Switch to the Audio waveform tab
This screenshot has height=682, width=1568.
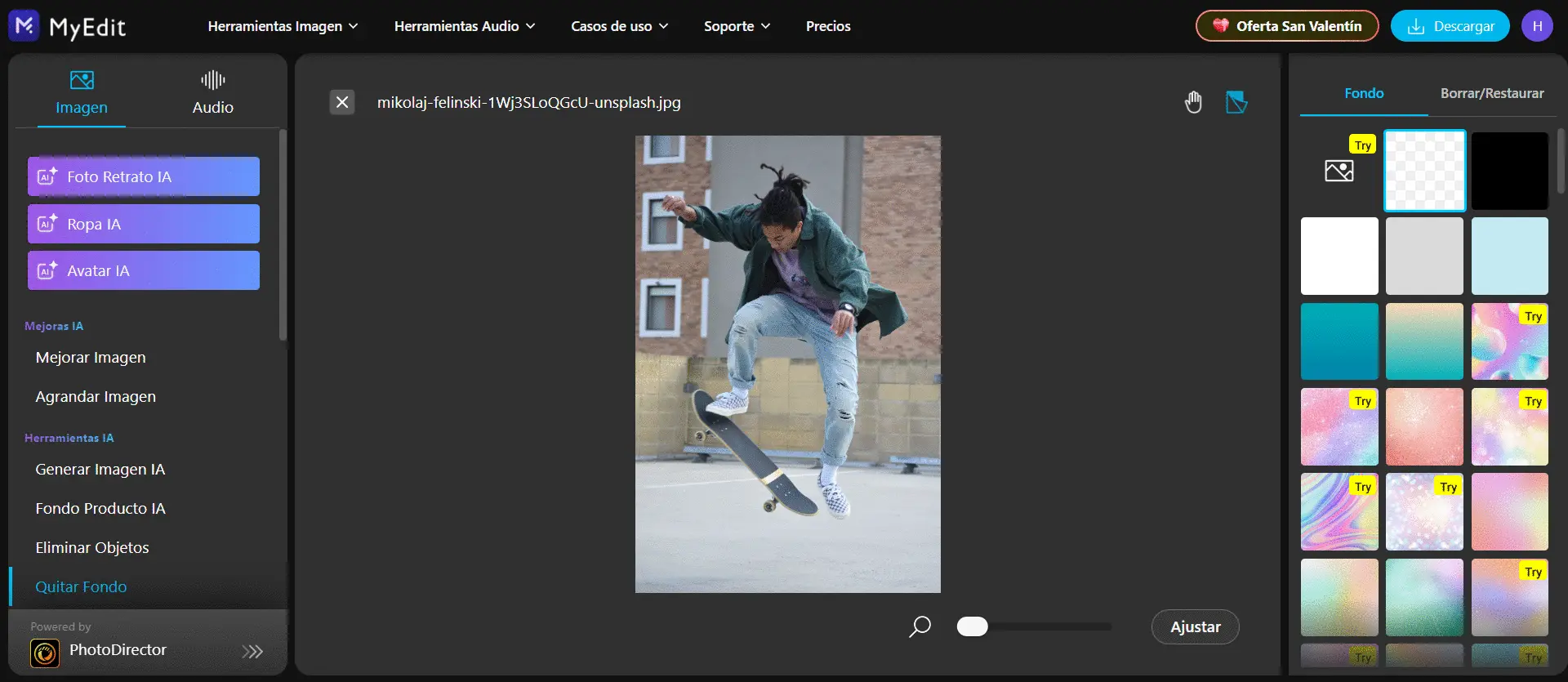click(x=213, y=79)
